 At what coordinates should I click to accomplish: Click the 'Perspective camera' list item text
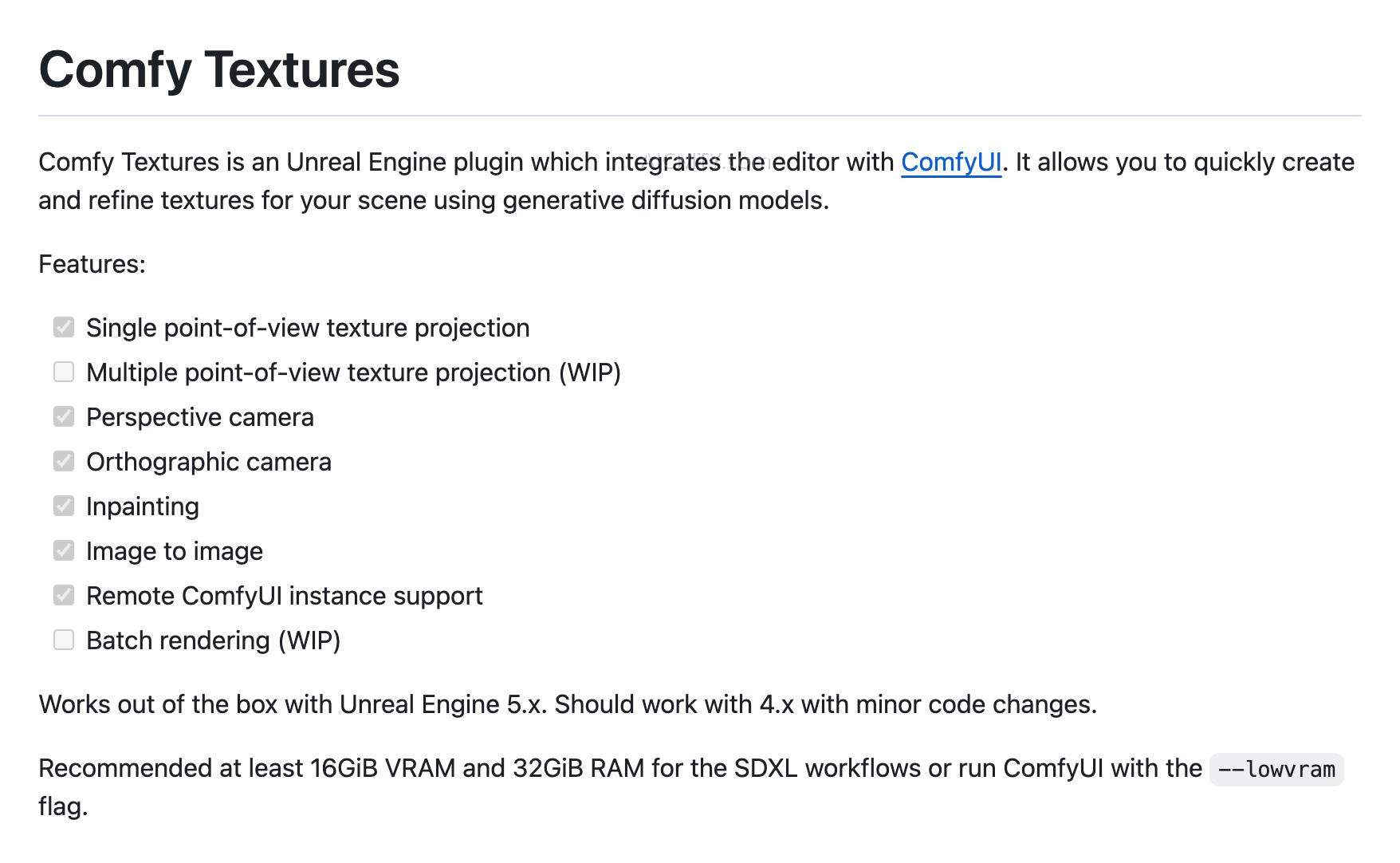click(200, 417)
